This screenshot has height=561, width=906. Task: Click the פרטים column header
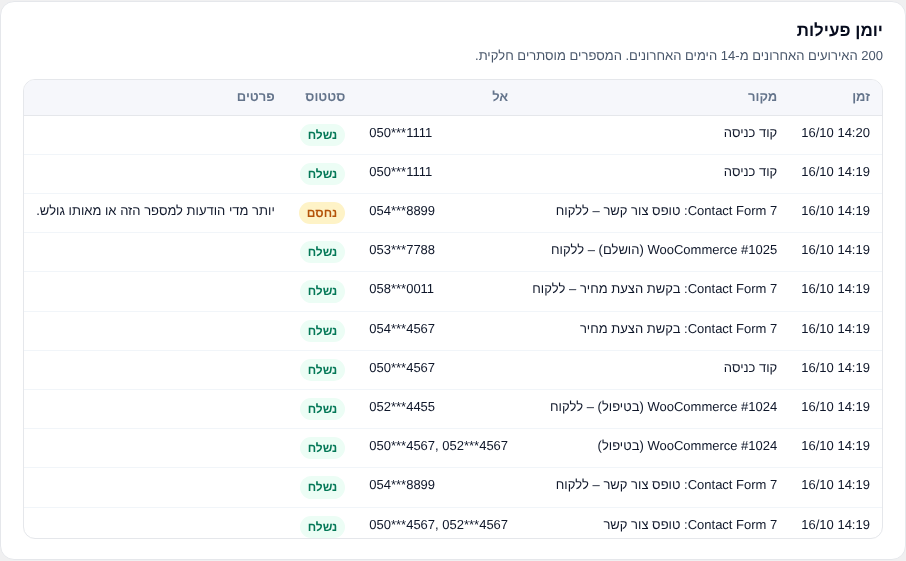[x=255, y=97]
